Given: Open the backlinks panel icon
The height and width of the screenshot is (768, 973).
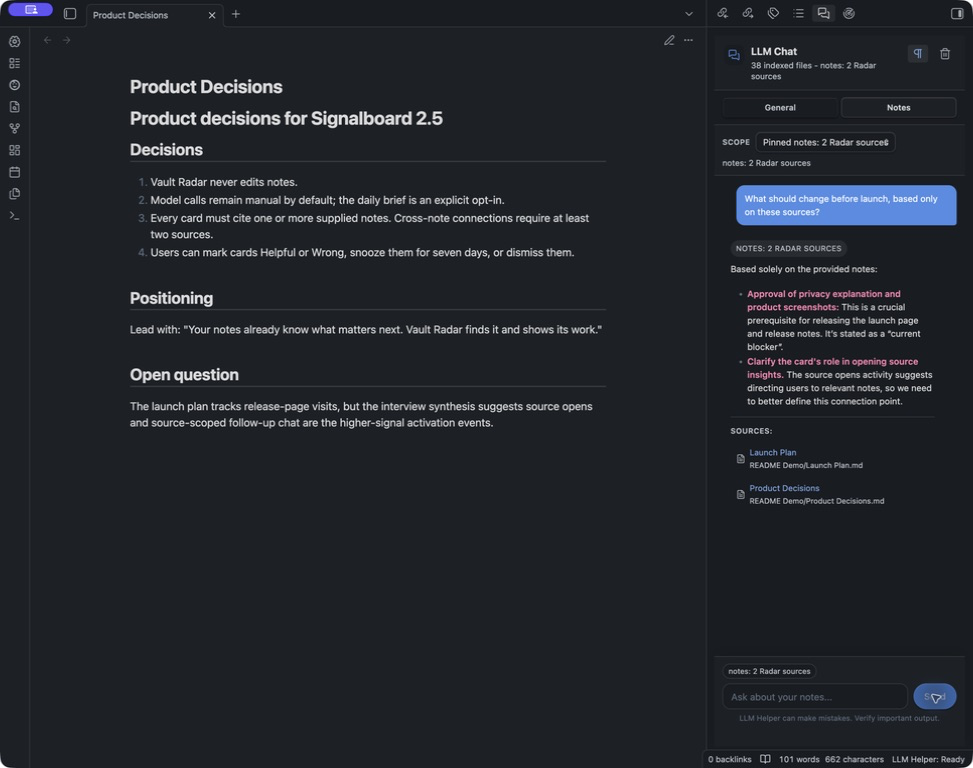Looking at the screenshot, I should (x=722, y=13).
